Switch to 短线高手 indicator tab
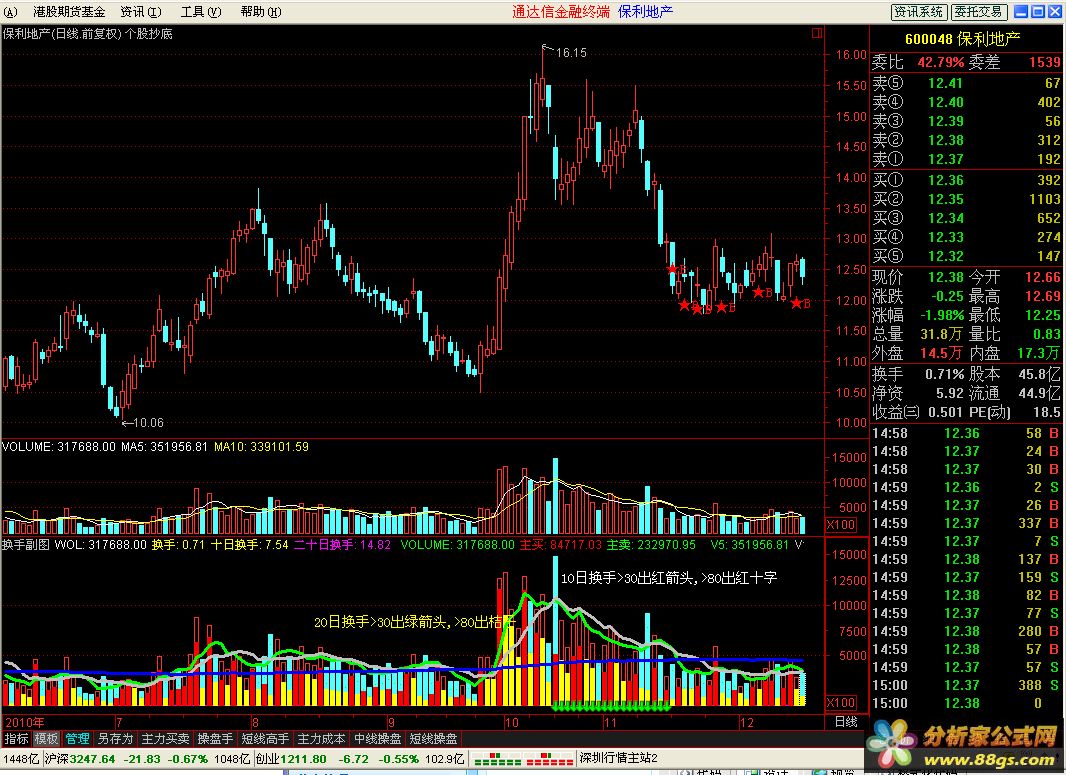 (265, 738)
